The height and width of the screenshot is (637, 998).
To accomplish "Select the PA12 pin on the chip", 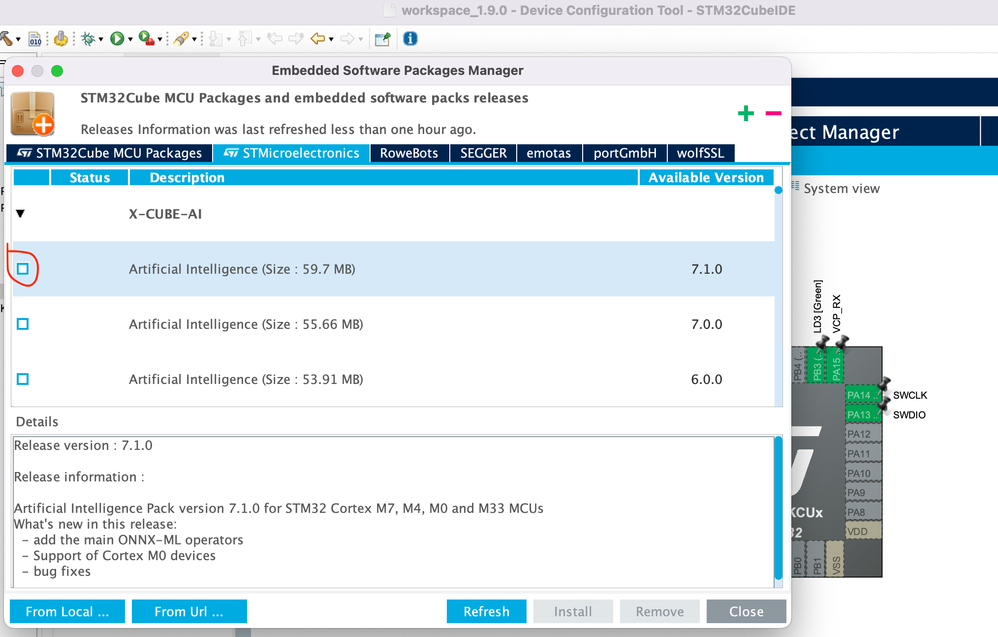I will pyautogui.click(x=862, y=434).
